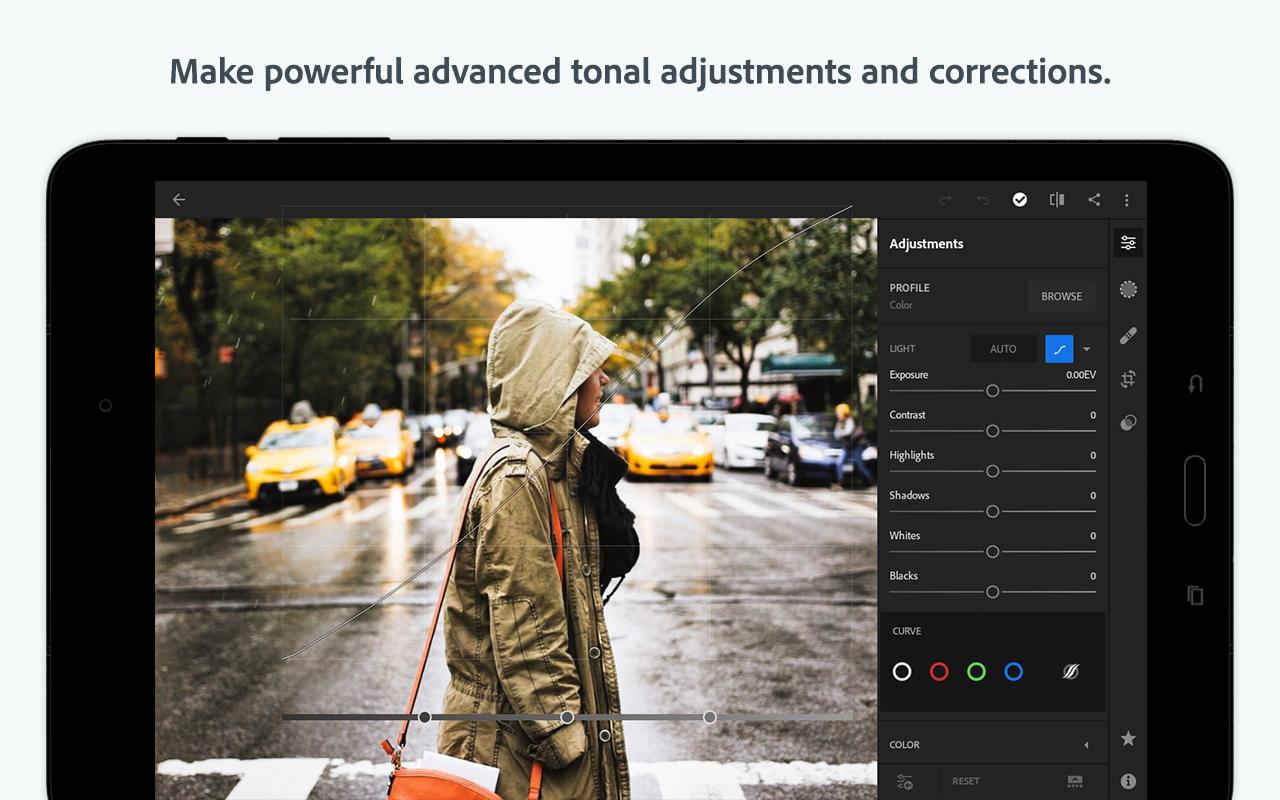The width and height of the screenshot is (1280, 800).
Task: Tap the tablet's home hardware button
Action: (x=1195, y=490)
